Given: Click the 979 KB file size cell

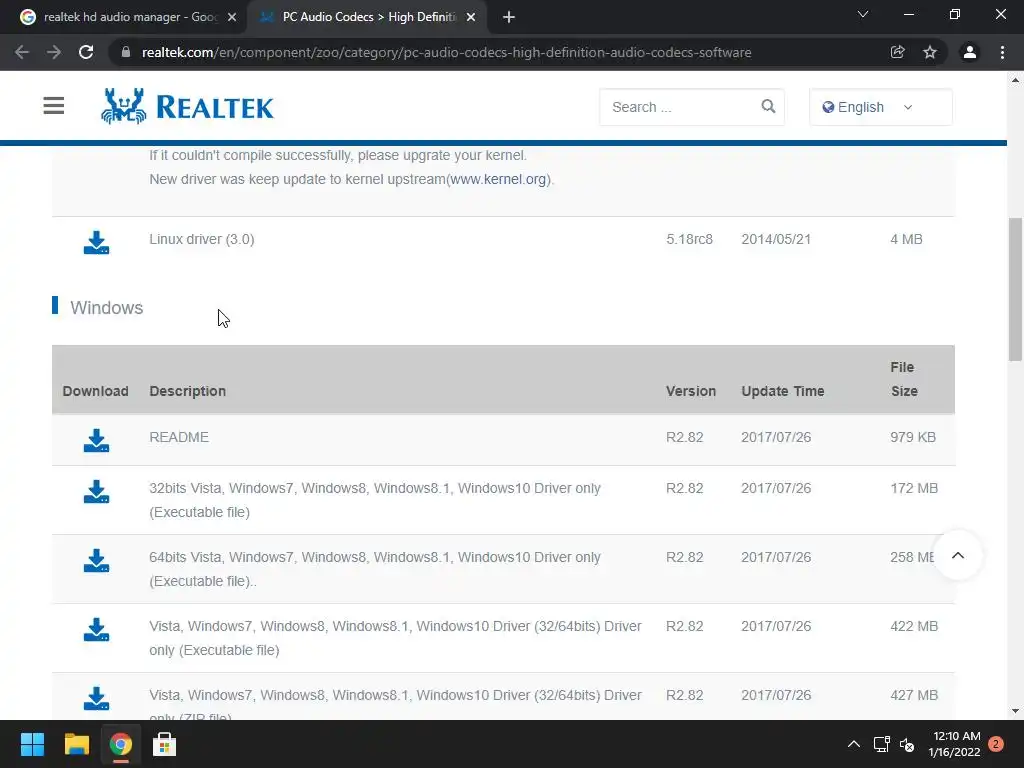Looking at the screenshot, I should click(913, 437).
